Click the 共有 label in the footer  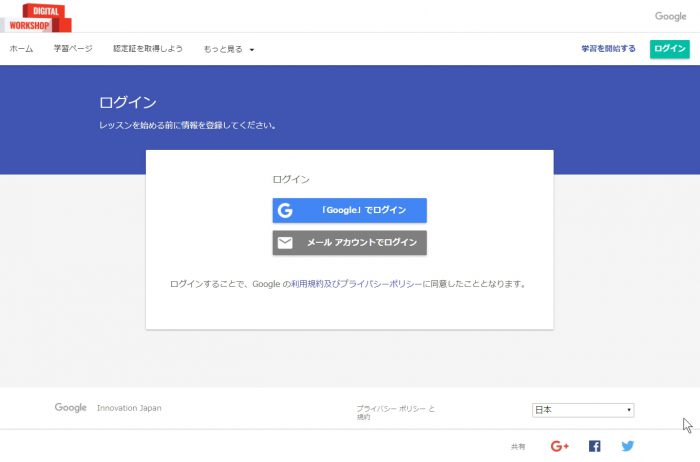pyautogui.click(x=518, y=446)
